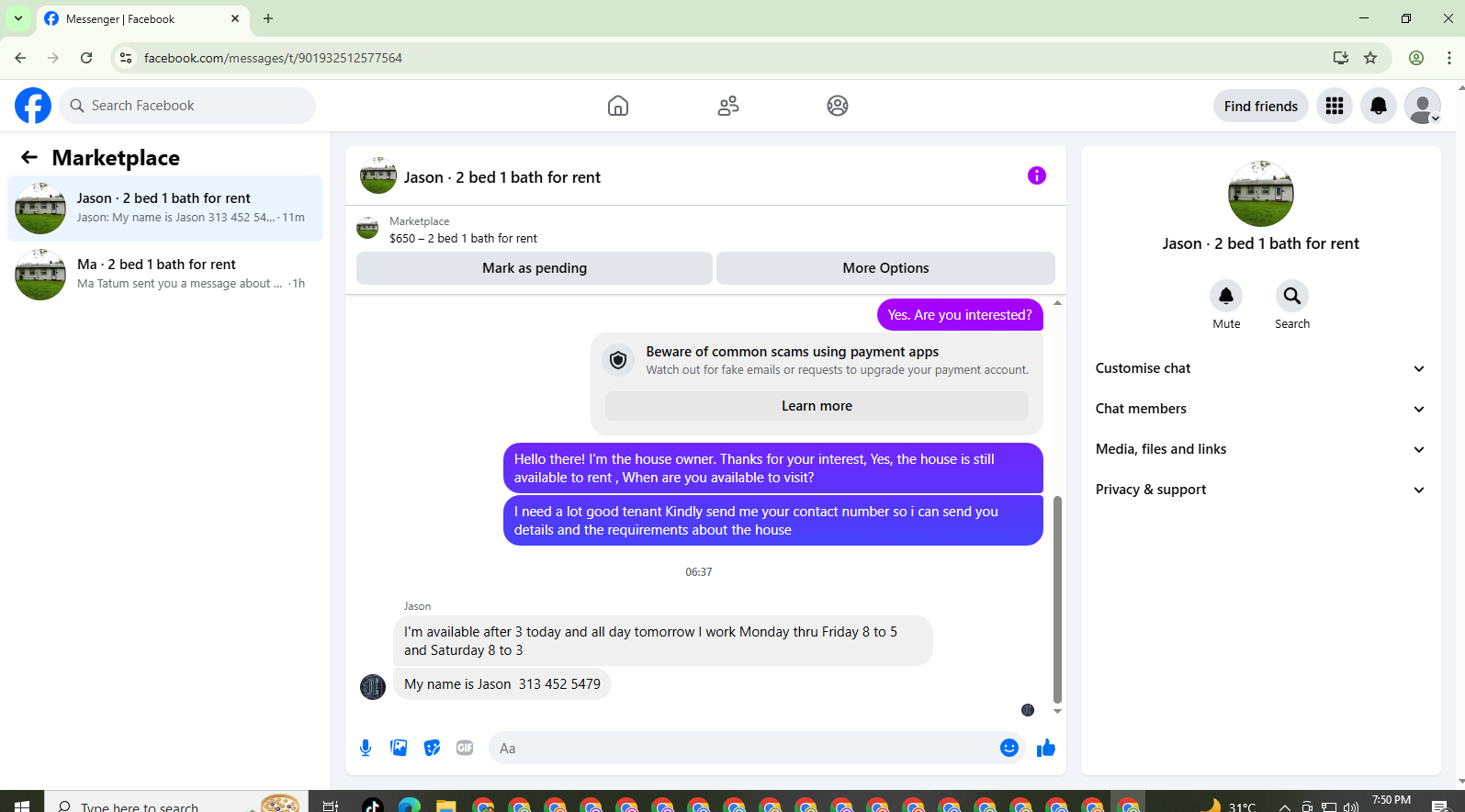1465x812 pixels.
Task: Send a voice clip with microphone icon
Action: pyautogui.click(x=366, y=748)
